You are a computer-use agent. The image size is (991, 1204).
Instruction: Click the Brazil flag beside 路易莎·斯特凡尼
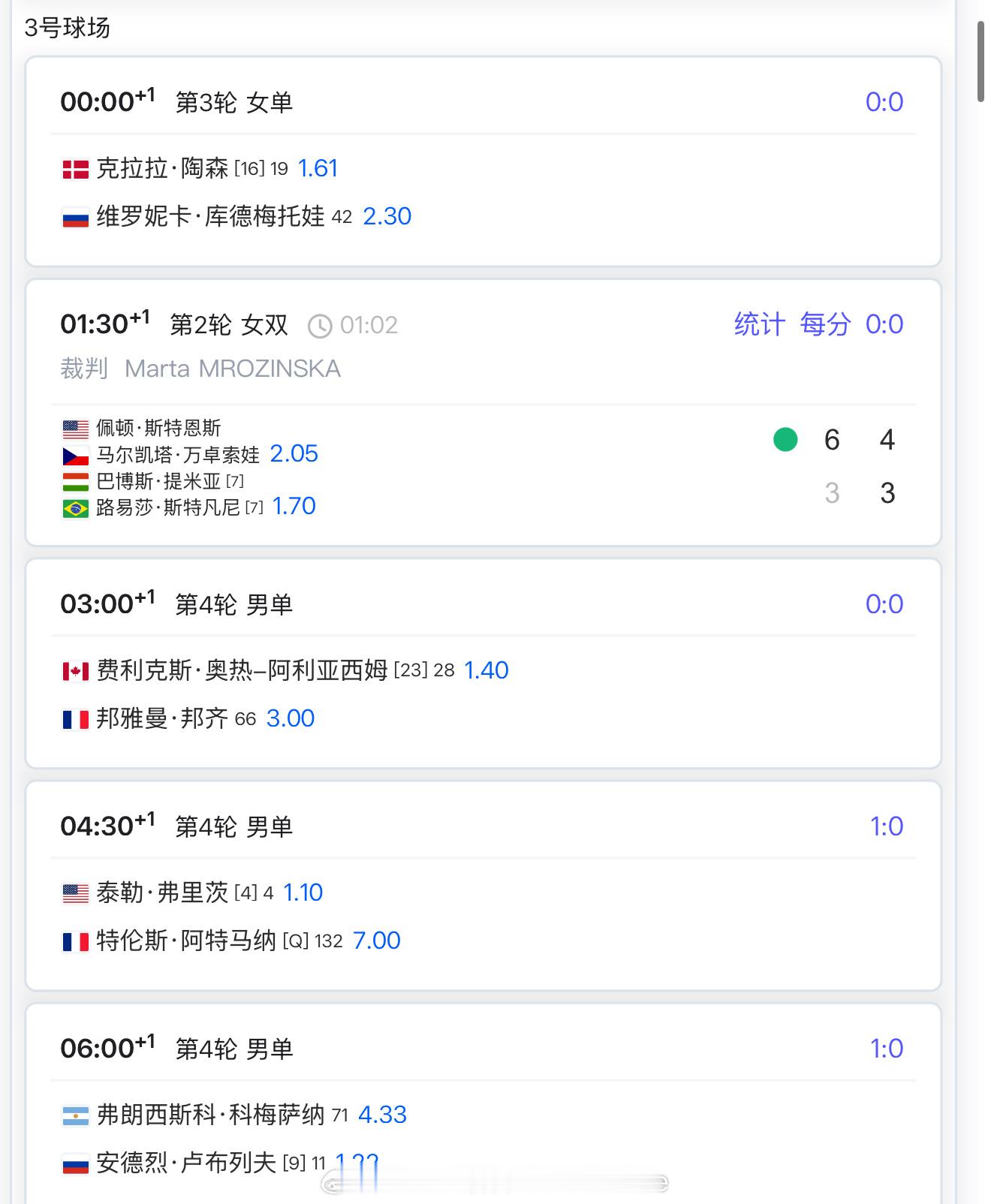pyautogui.click(x=75, y=509)
